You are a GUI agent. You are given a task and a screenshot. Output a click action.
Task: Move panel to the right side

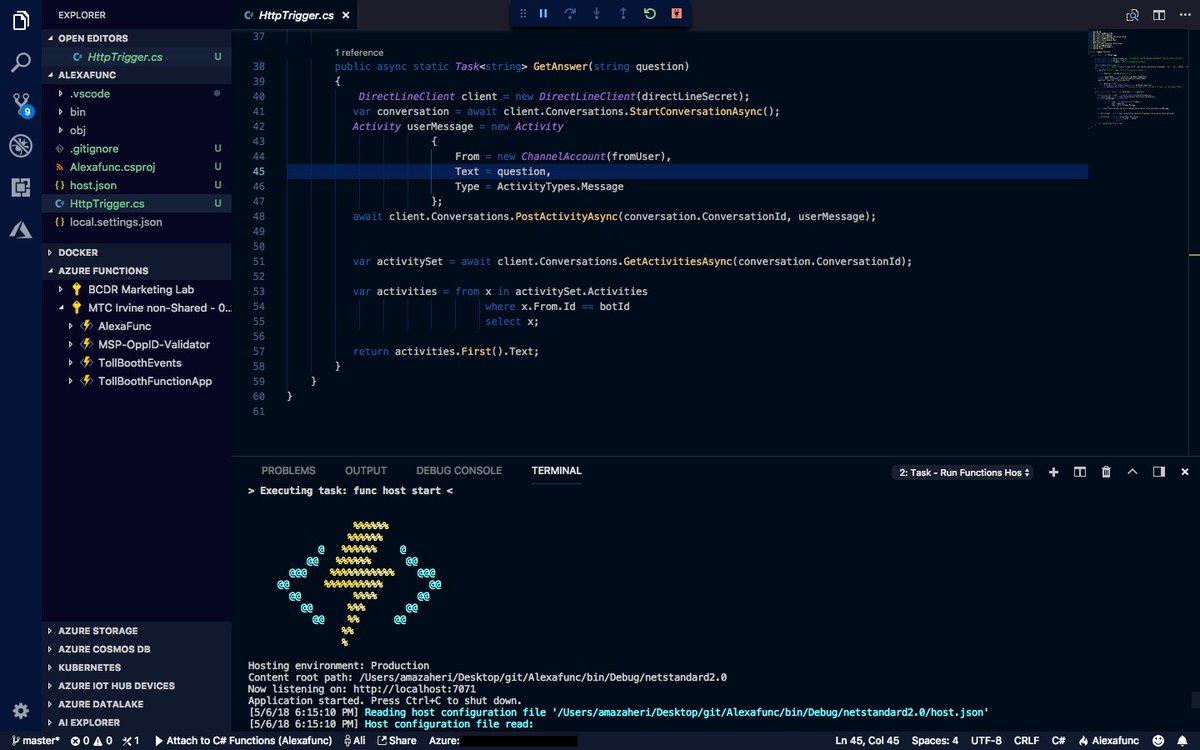(1159, 472)
